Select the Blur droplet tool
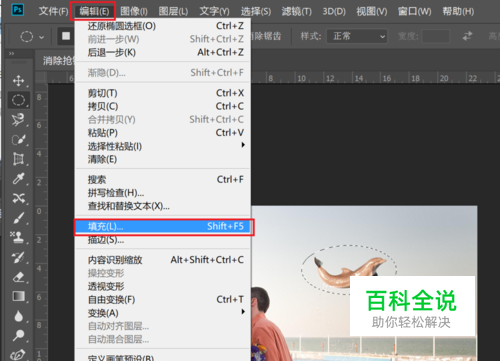 [x=18, y=316]
